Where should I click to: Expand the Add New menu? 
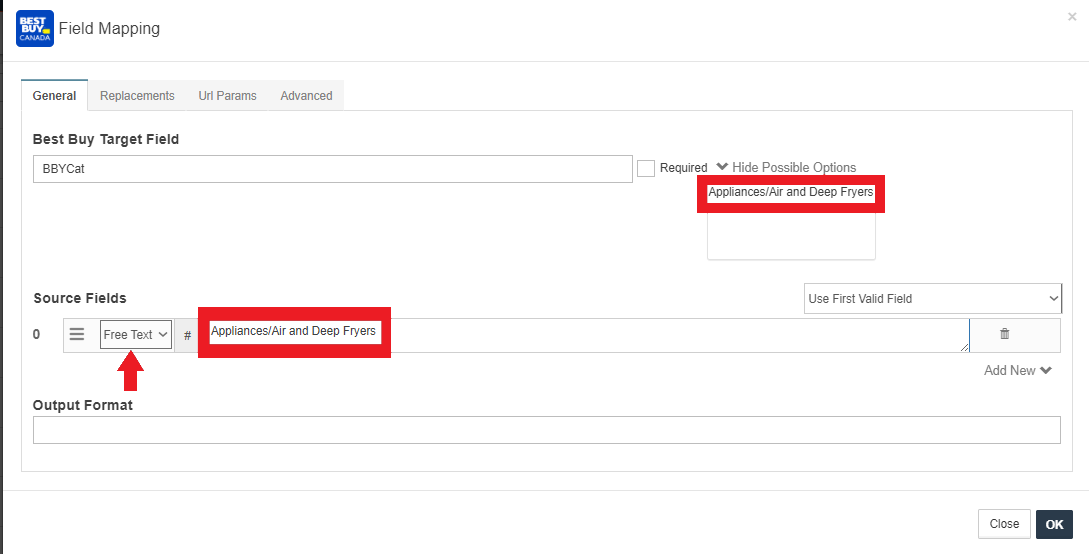(x=1017, y=371)
